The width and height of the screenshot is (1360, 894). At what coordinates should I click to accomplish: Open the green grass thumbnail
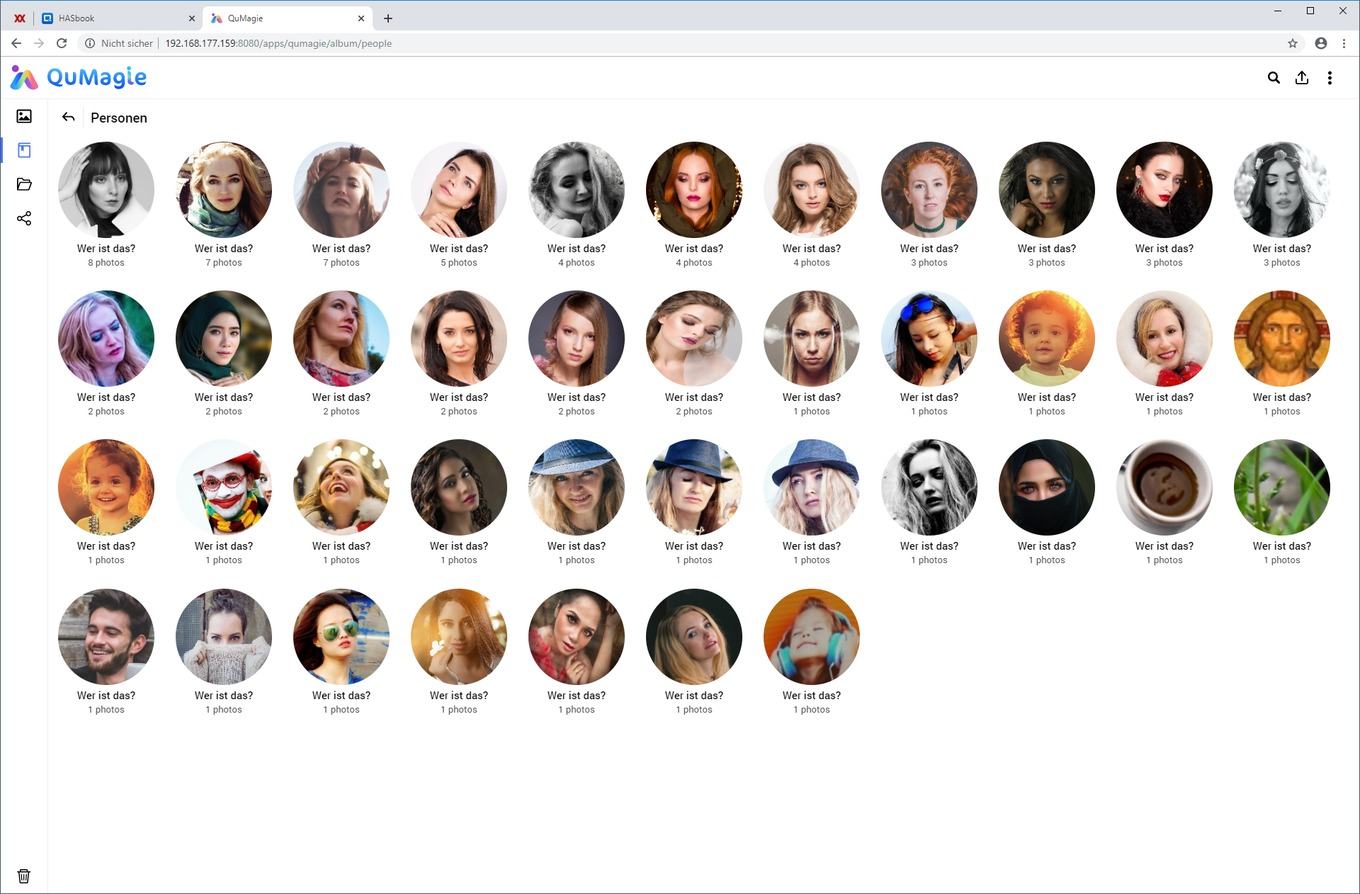[1282, 487]
